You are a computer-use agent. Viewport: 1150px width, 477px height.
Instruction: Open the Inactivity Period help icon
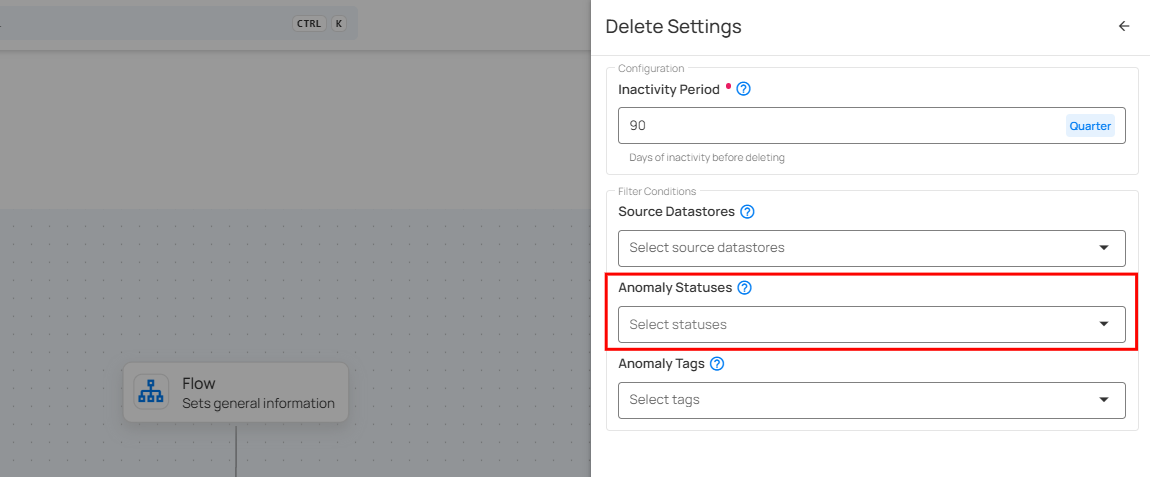click(743, 89)
